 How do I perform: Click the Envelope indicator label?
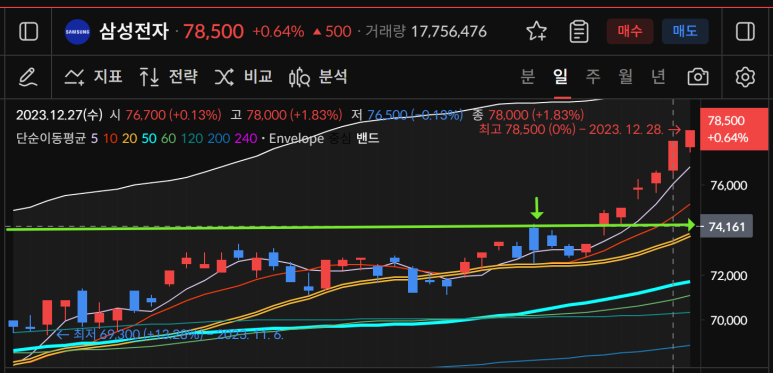pyautogui.click(x=296, y=138)
